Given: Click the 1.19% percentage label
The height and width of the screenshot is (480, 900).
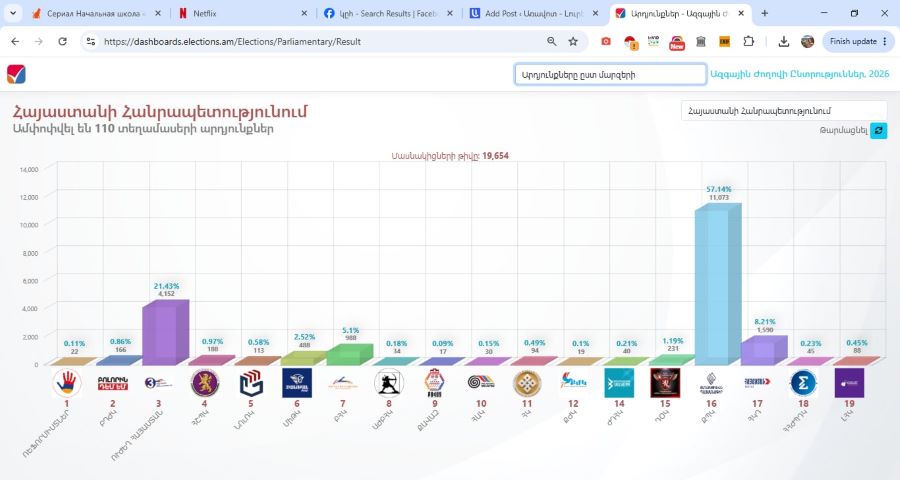Looking at the screenshot, I should [x=673, y=340].
